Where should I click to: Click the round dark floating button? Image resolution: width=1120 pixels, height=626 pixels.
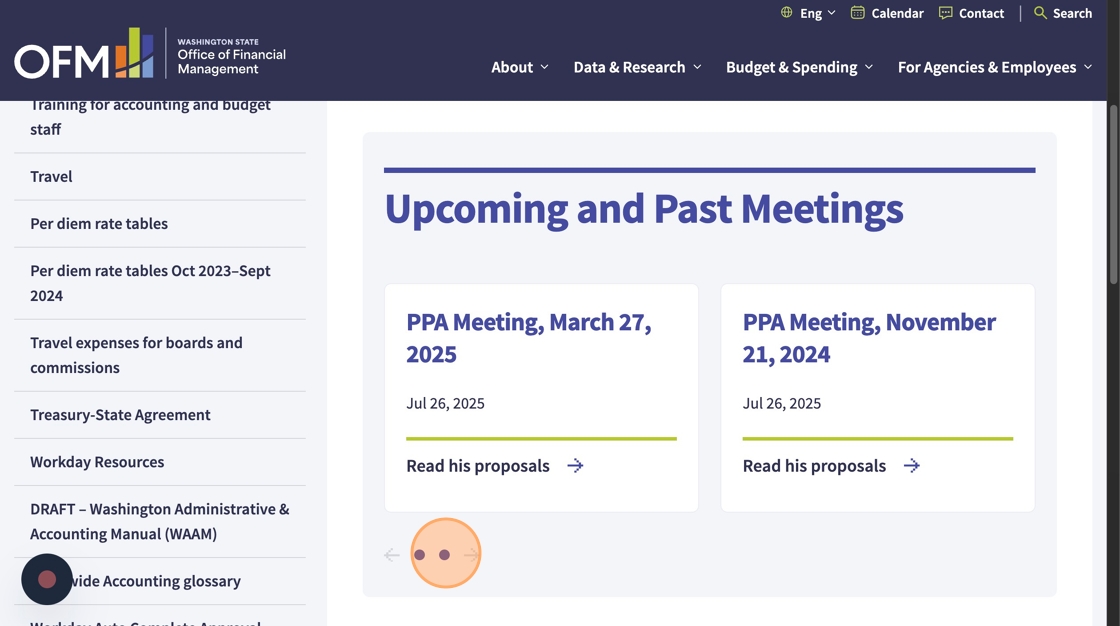[47, 580]
